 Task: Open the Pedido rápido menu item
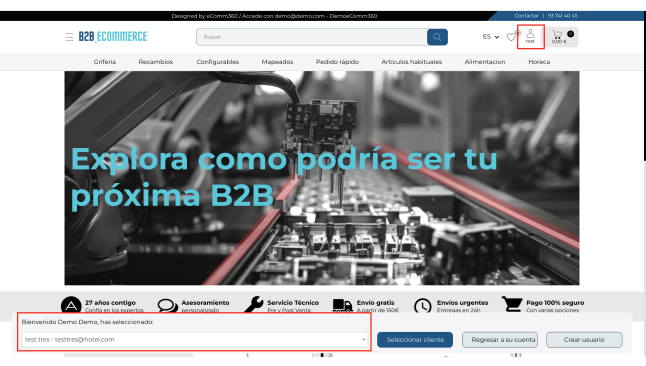(x=337, y=62)
